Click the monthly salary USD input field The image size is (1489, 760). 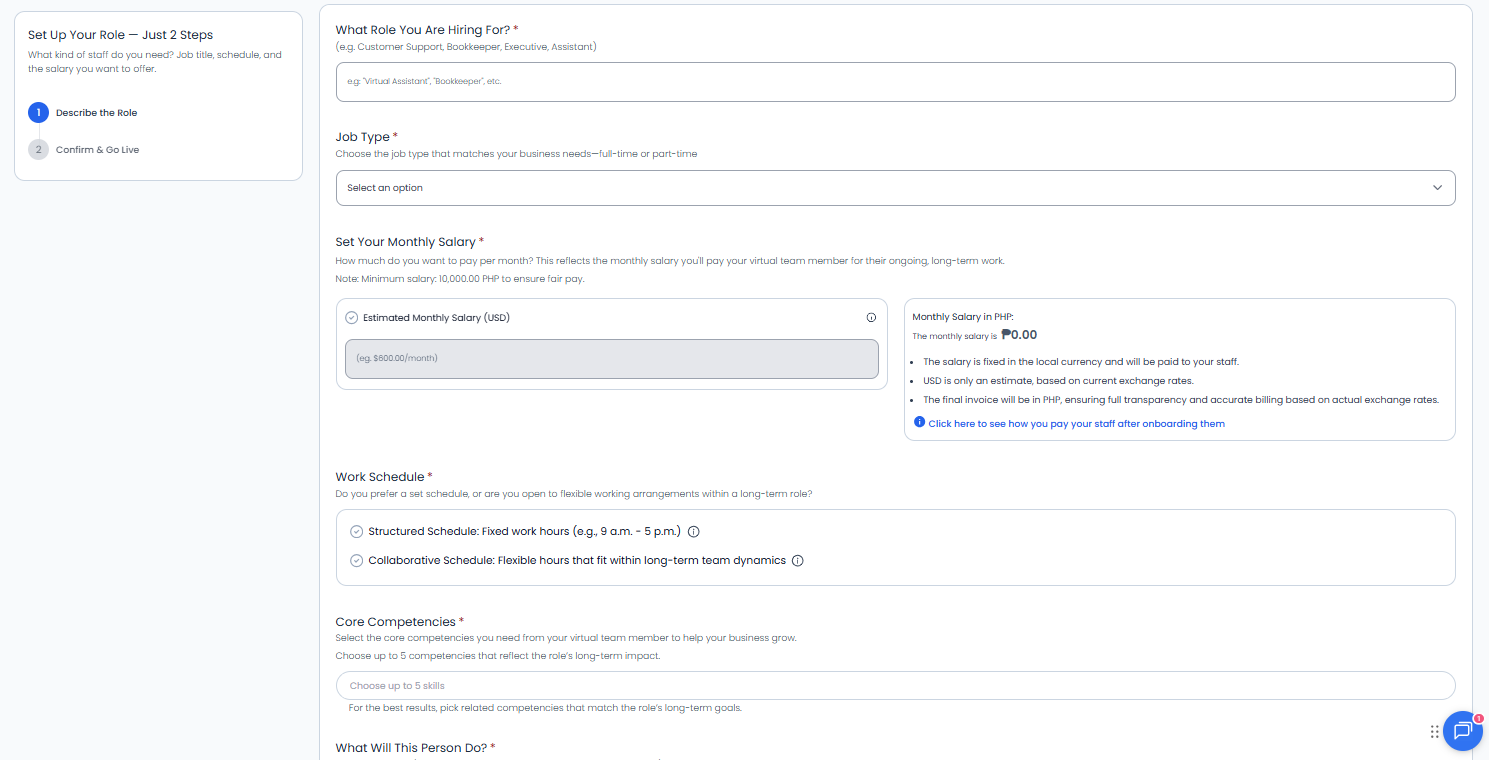pos(611,359)
